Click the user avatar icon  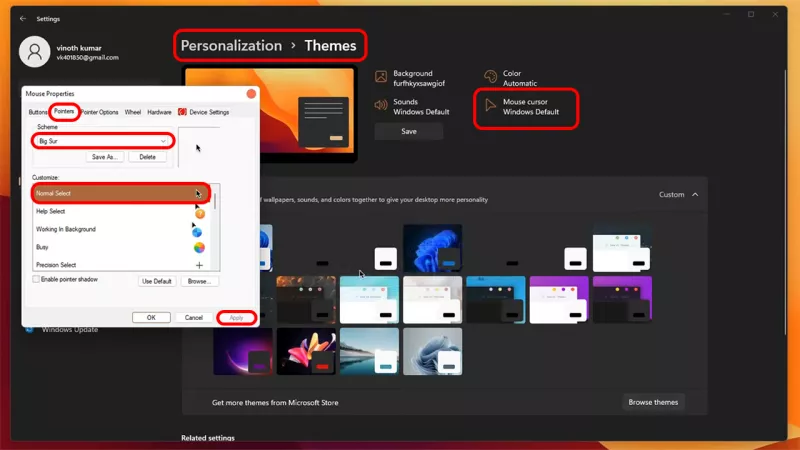tap(35, 52)
